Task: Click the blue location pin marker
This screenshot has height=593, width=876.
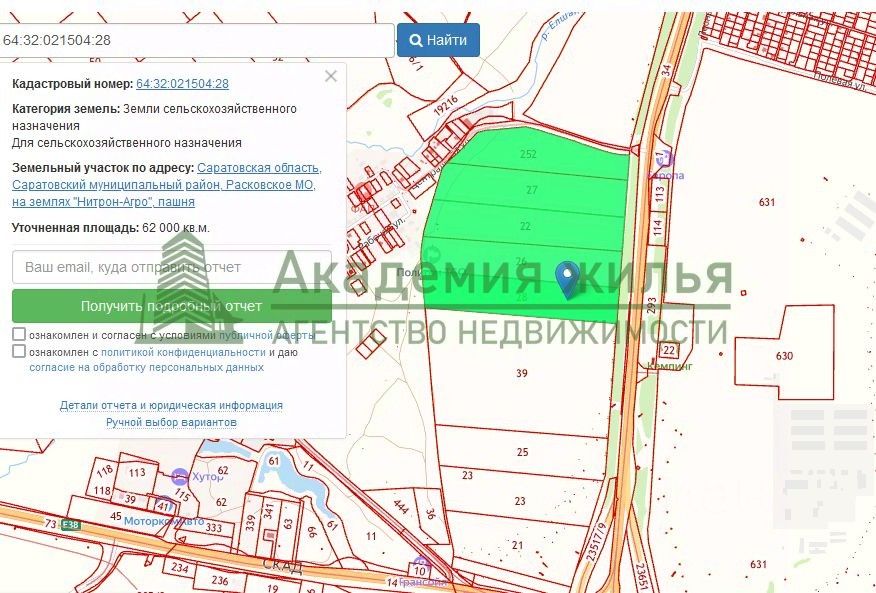Action: 568,279
